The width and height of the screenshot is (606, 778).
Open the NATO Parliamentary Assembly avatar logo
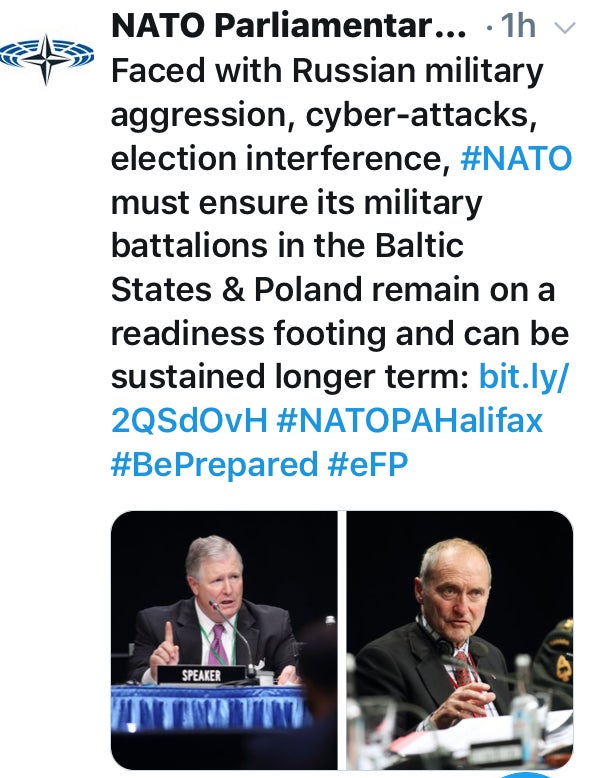(46, 59)
